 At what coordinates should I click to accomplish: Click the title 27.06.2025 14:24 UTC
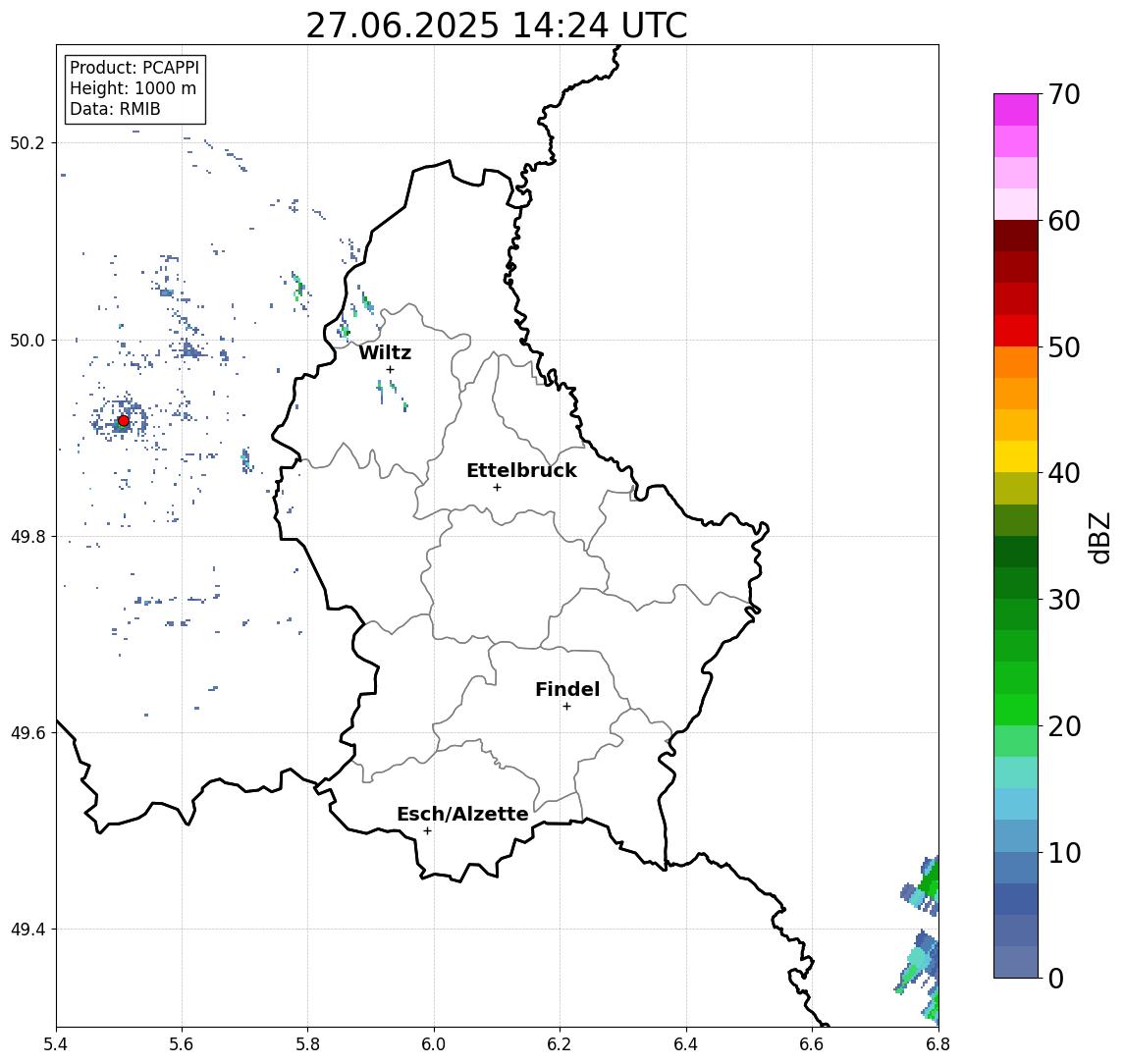(497, 26)
